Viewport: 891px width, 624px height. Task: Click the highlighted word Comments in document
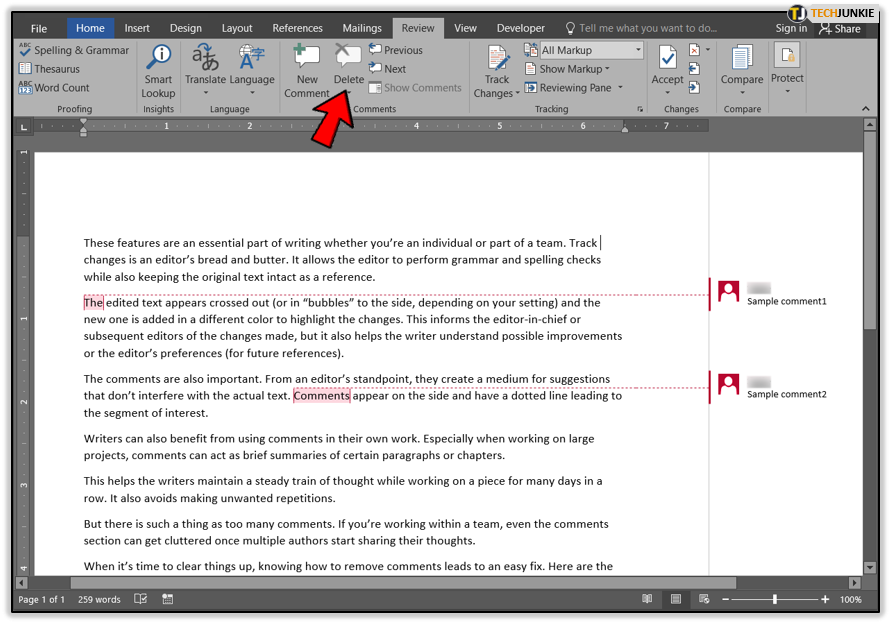coord(322,396)
